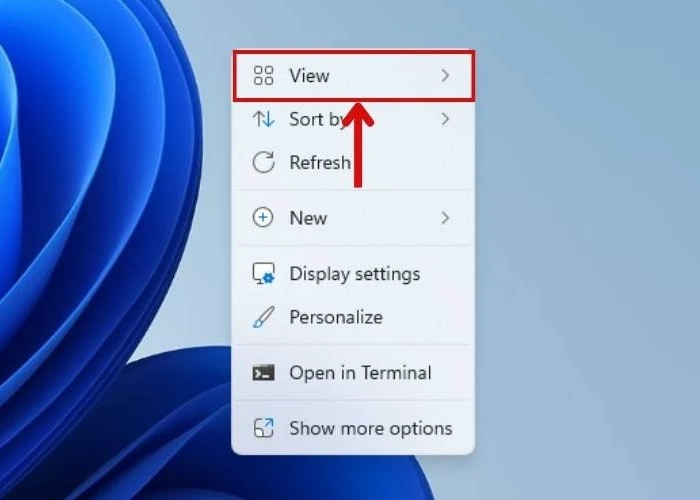Select Show more options text
700x500 pixels.
(x=370, y=428)
